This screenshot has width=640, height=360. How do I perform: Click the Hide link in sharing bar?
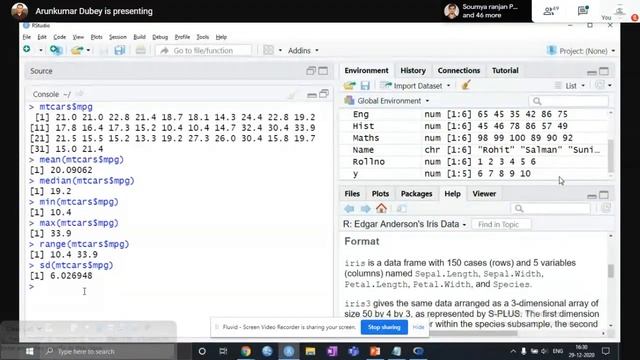[x=418, y=327]
